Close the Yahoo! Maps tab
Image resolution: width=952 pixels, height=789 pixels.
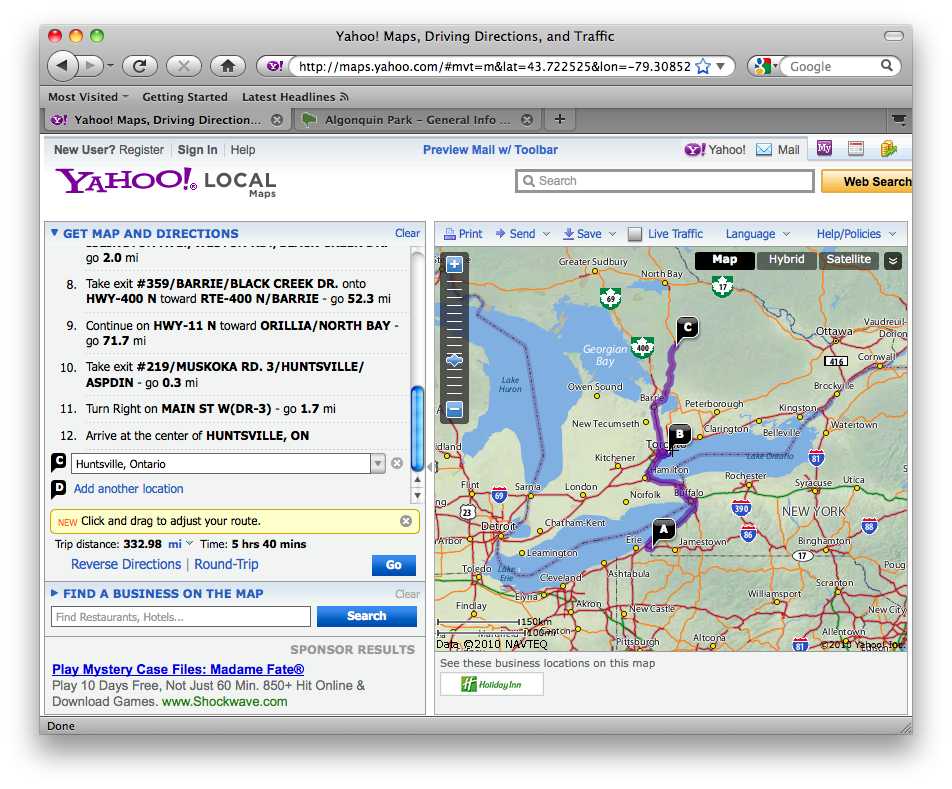coord(277,120)
